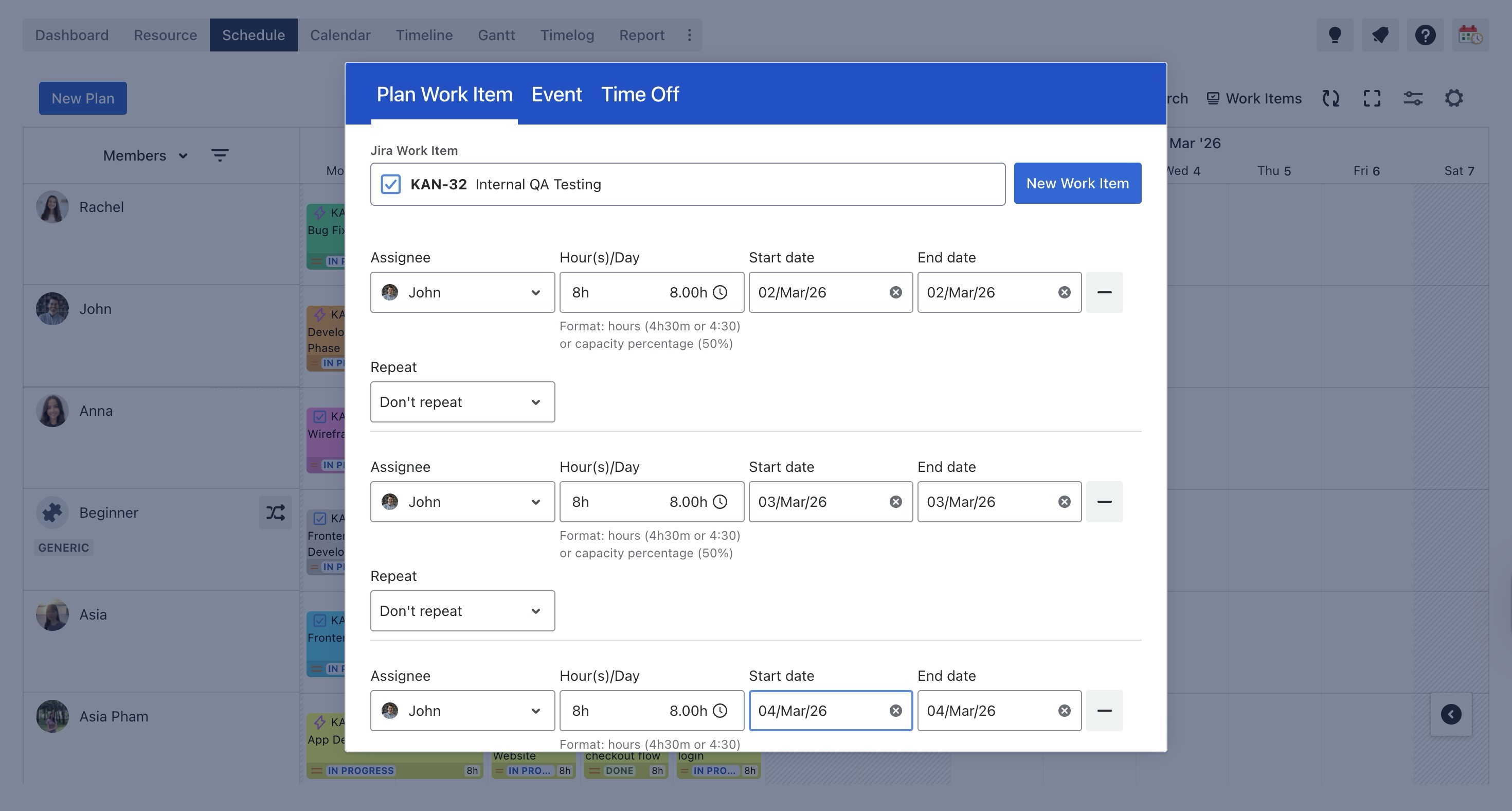Image resolution: width=1512 pixels, height=811 pixels.
Task: Open the schedule settings gear icon
Action: point(1453,98)
